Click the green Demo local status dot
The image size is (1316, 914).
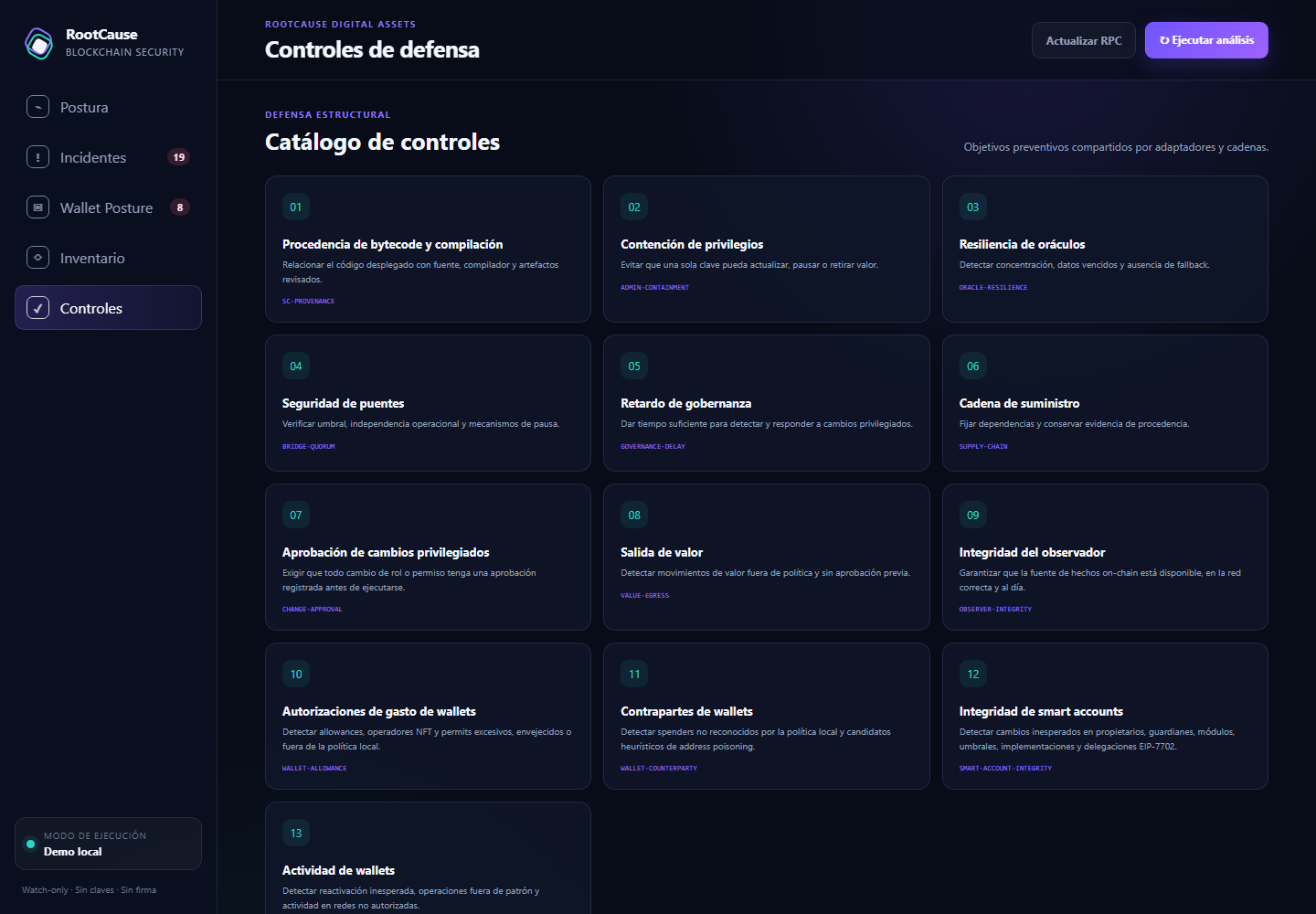(x=30, y=844)
